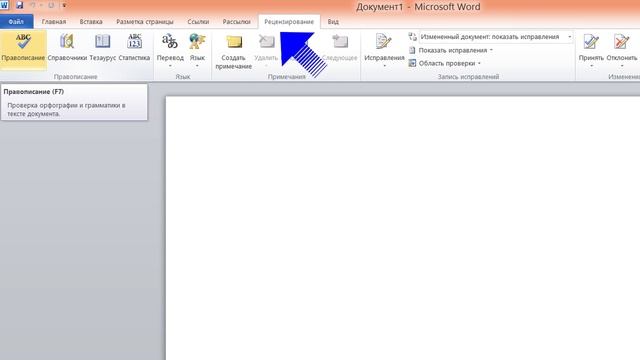
Task: Switch to the Вставка tab
Action: coord(91,22)
